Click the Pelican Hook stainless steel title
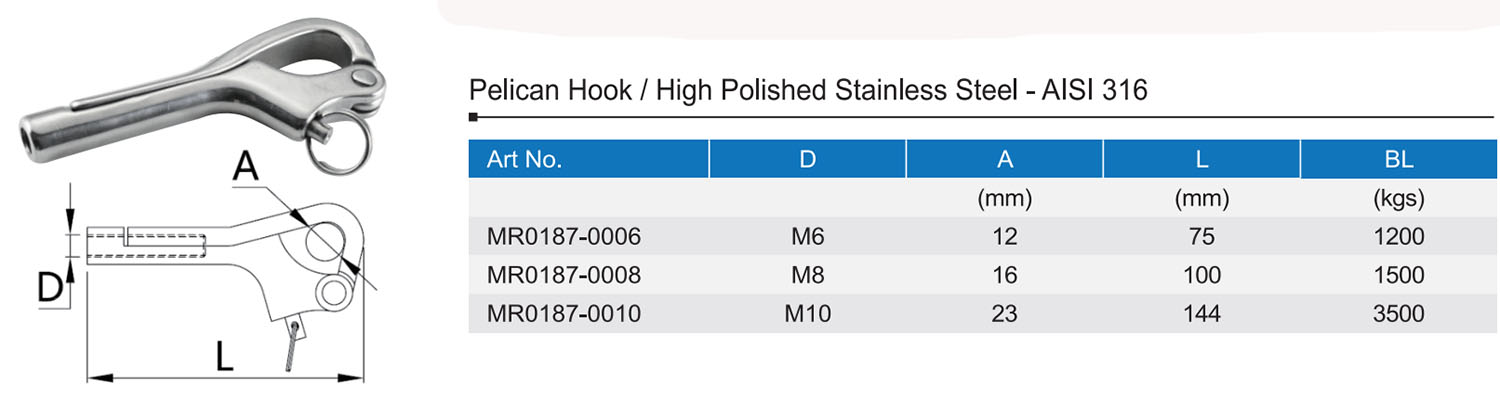1500x401 pixels. pyautogui.click(x=808, y=91)
